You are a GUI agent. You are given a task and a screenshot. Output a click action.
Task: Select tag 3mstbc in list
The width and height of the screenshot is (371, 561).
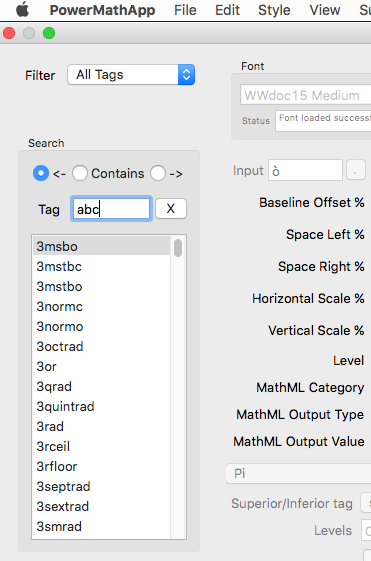click(x=102, y=266)
